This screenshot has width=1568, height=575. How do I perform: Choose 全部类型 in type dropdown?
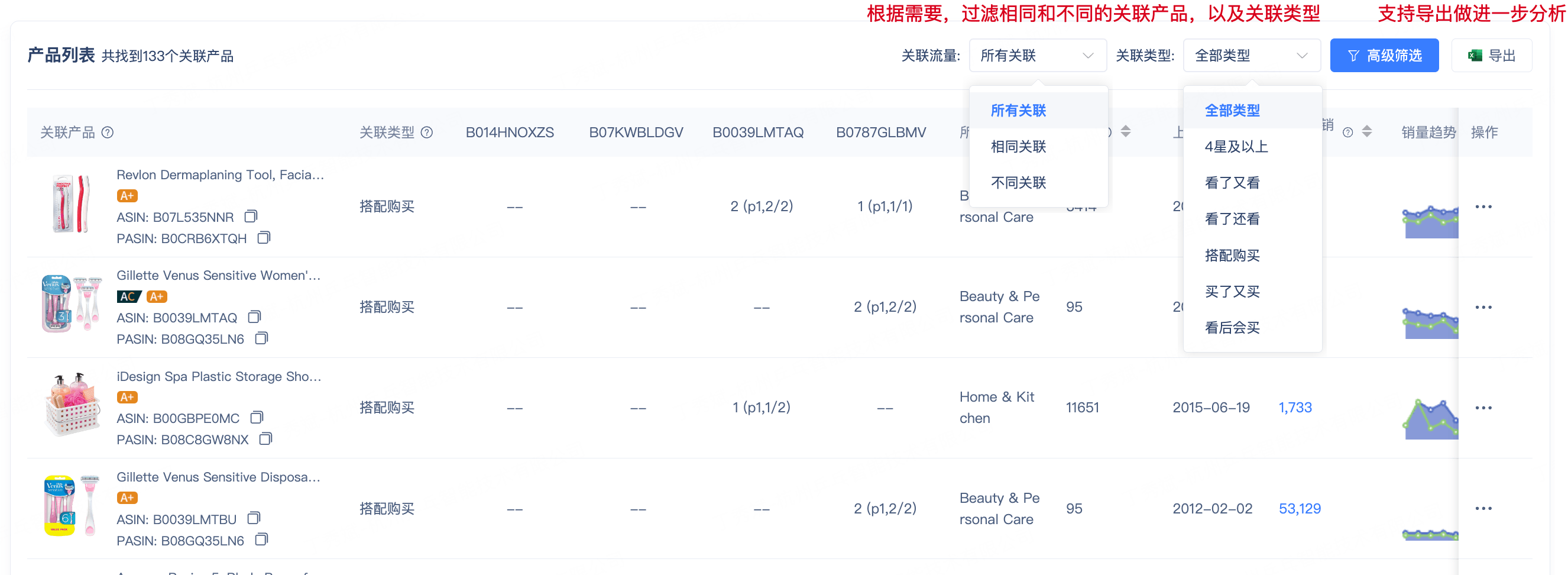pyautogui.click(x=1253, y=110)
